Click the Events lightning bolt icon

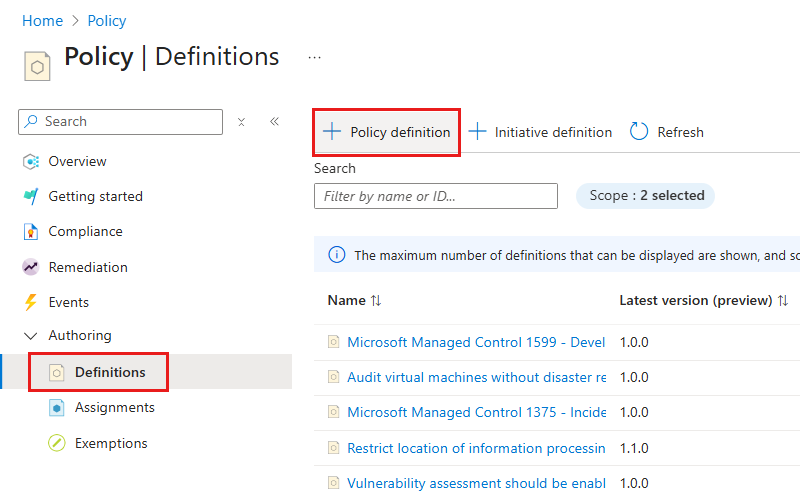(x=31, y=302)
